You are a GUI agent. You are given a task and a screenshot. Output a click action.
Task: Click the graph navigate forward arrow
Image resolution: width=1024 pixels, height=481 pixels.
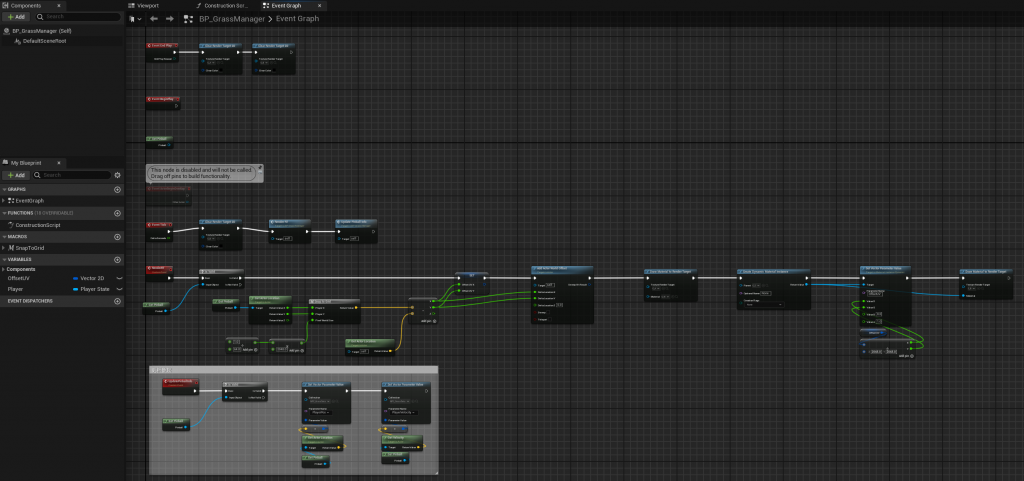[169, 19]
